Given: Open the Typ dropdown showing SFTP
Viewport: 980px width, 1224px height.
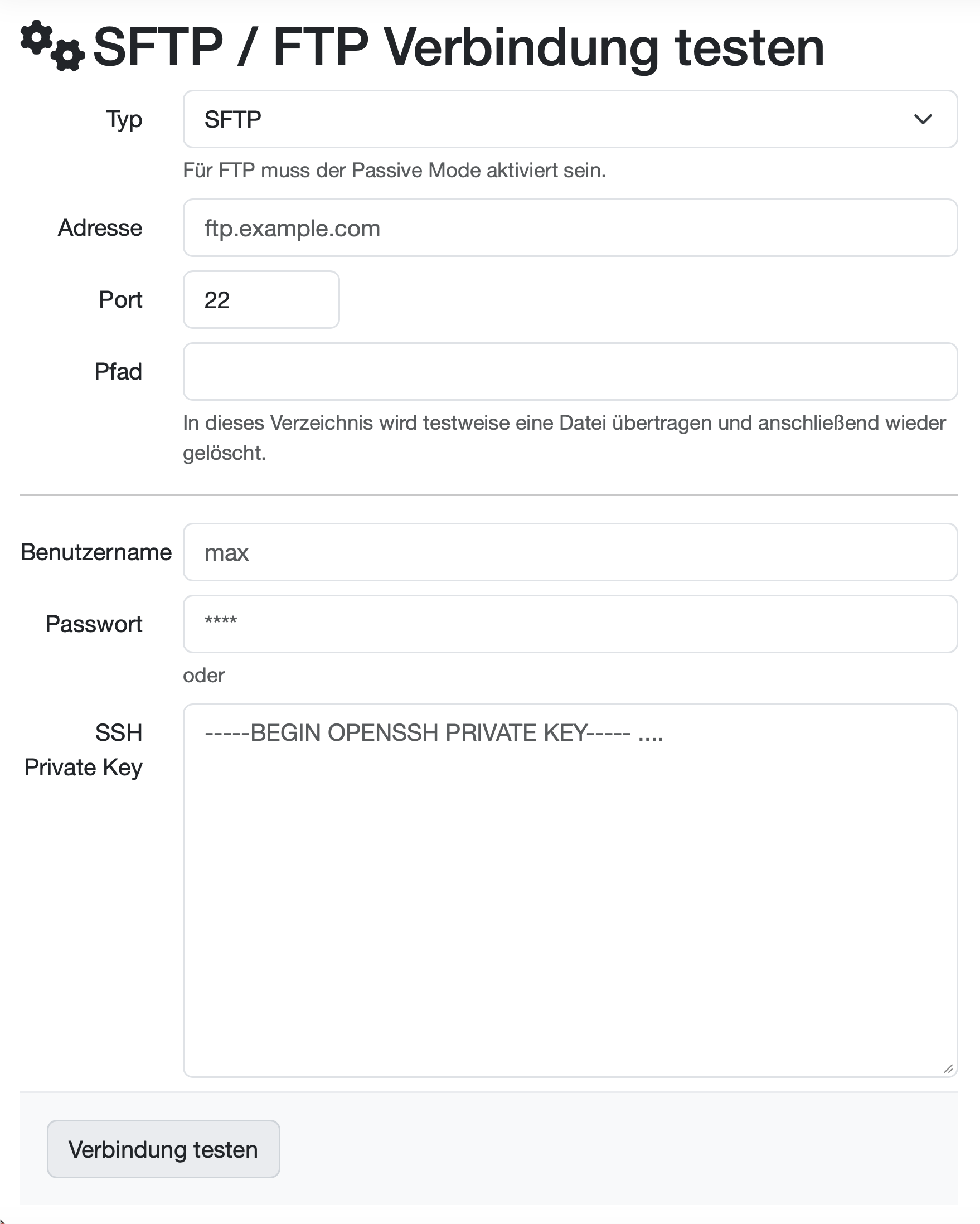Looking at the screenshot, I should pyautogui.click(x=570, y=119).
